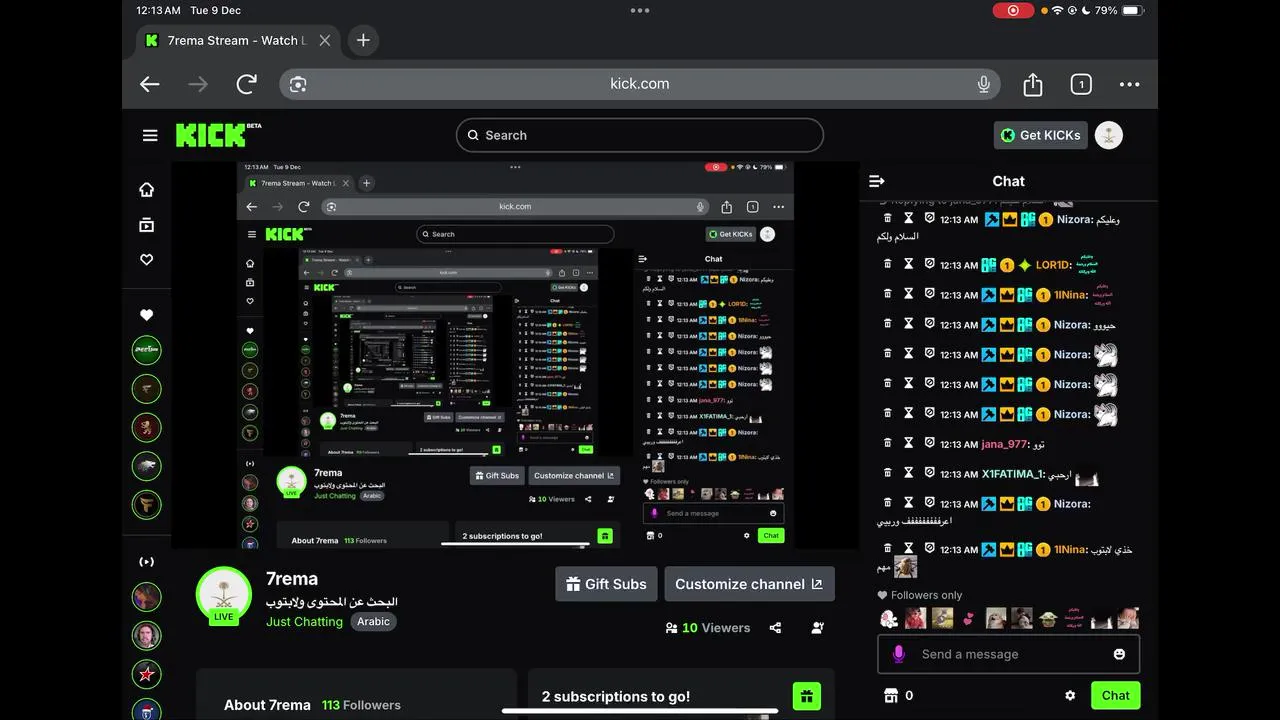Click the Arabic language tag
This screenshot has height=720, width=1280.
point(374,622)
